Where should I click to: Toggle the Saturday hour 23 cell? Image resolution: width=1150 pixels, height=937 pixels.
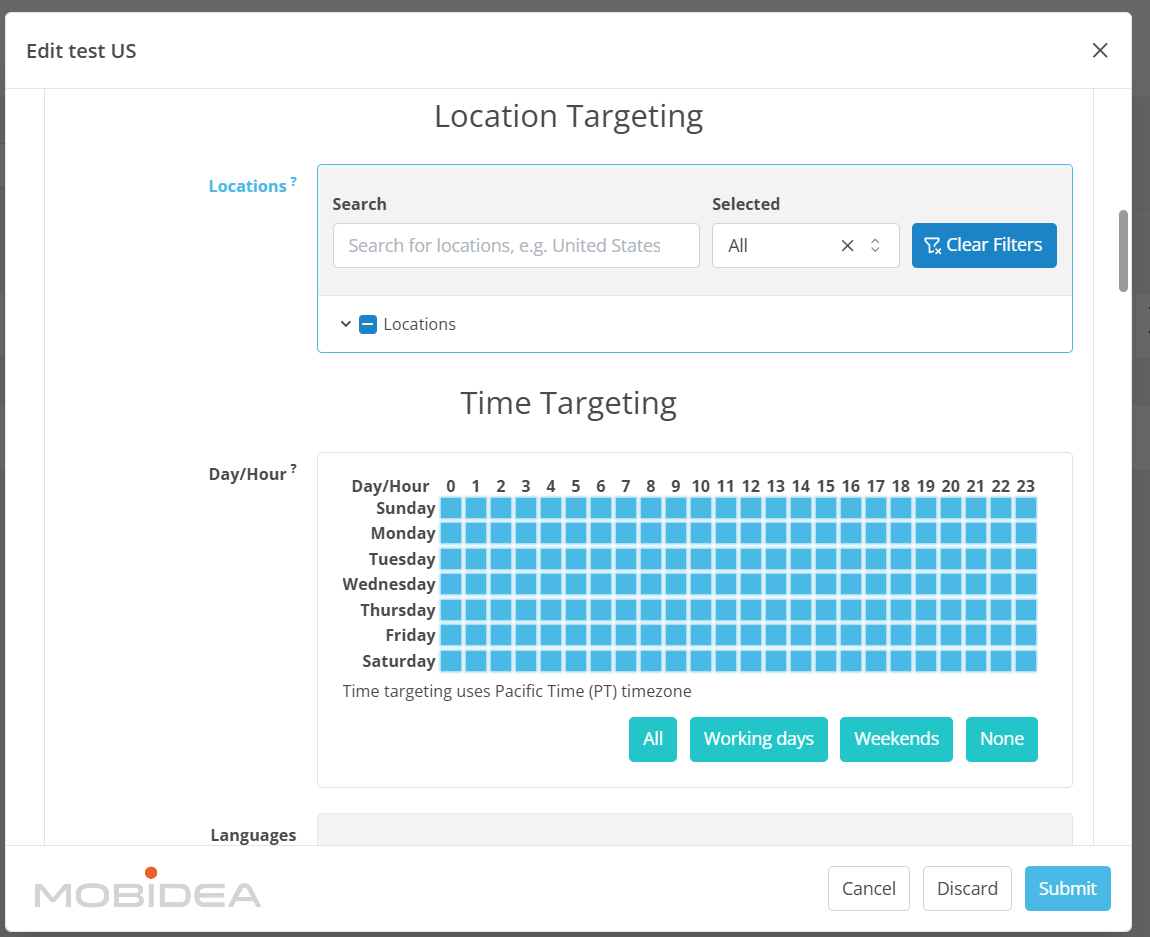coord(1026,661)
